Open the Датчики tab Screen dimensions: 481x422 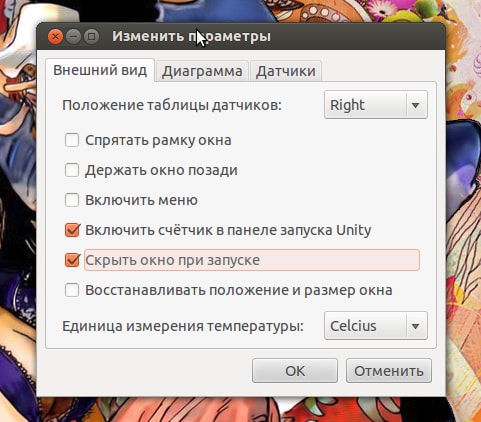click(286, 71)
